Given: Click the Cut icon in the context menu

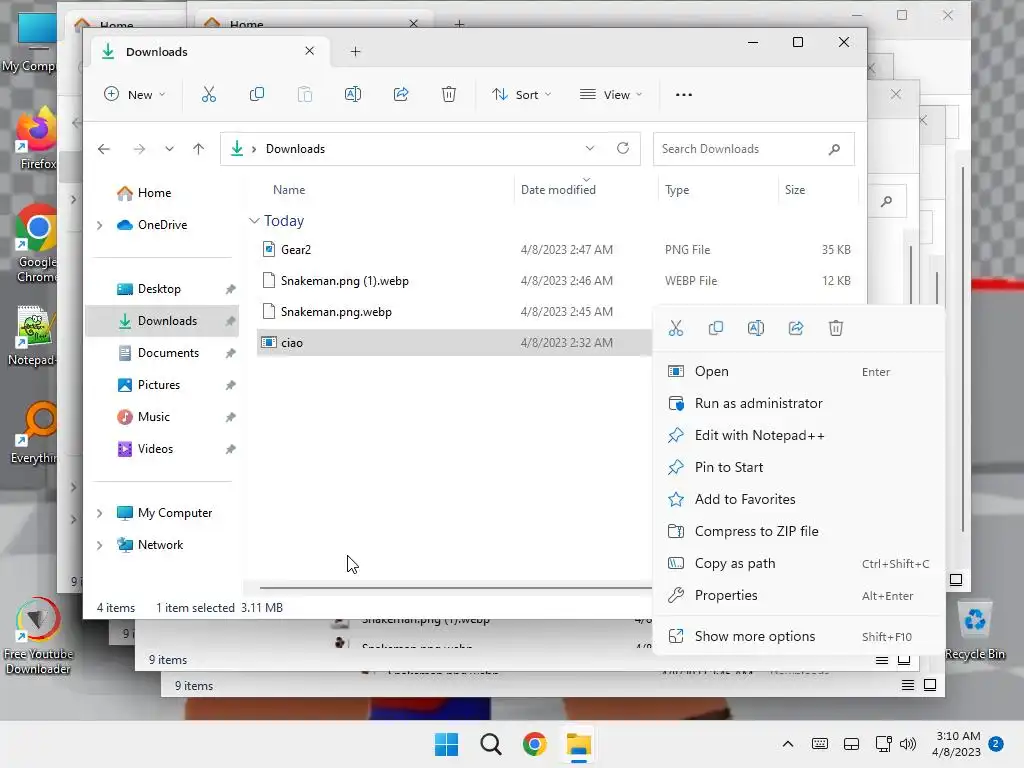Looking at the screenshot, I should pyautogui.click(x=676, y=328).
